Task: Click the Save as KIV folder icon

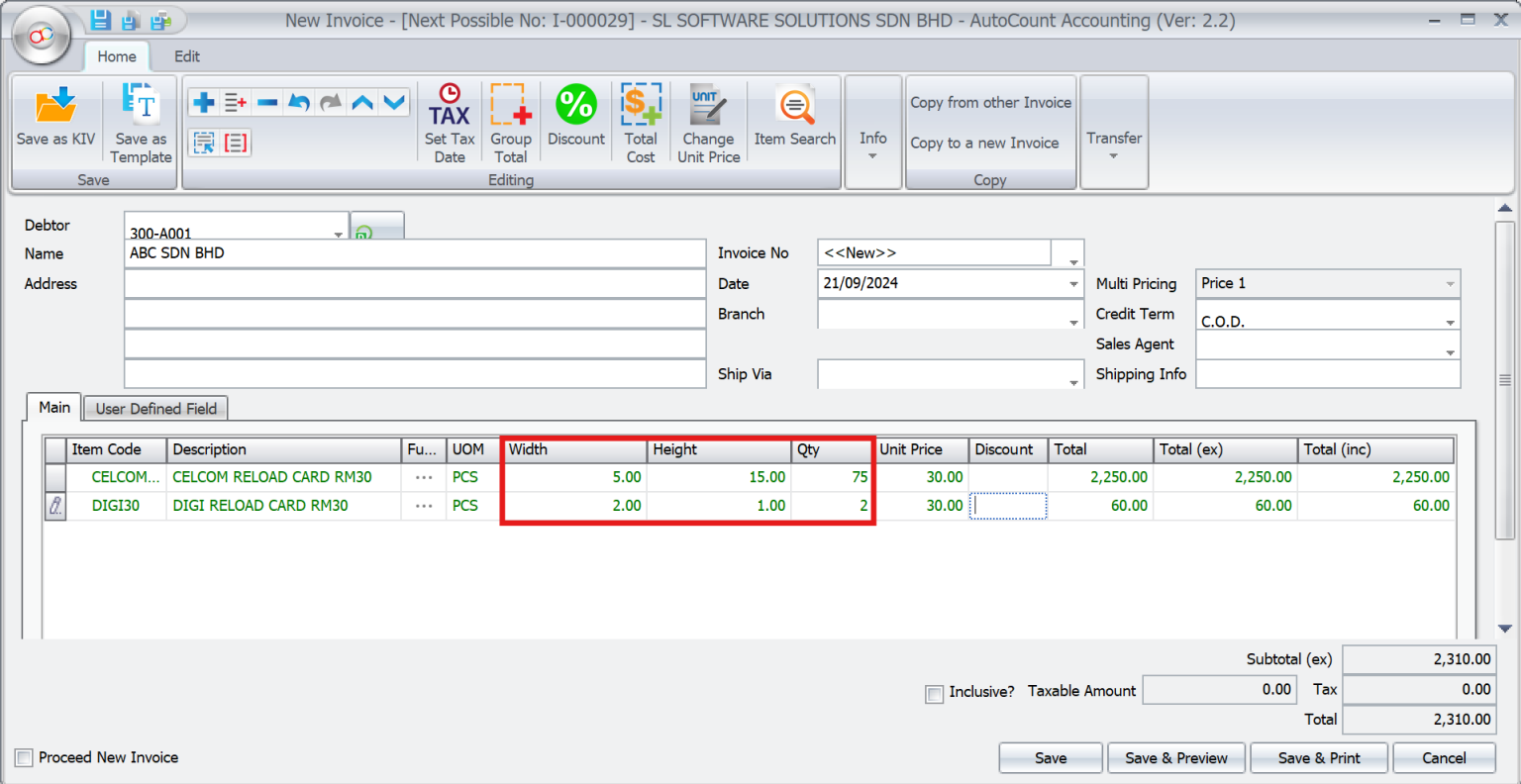Action: coord(55,105)
